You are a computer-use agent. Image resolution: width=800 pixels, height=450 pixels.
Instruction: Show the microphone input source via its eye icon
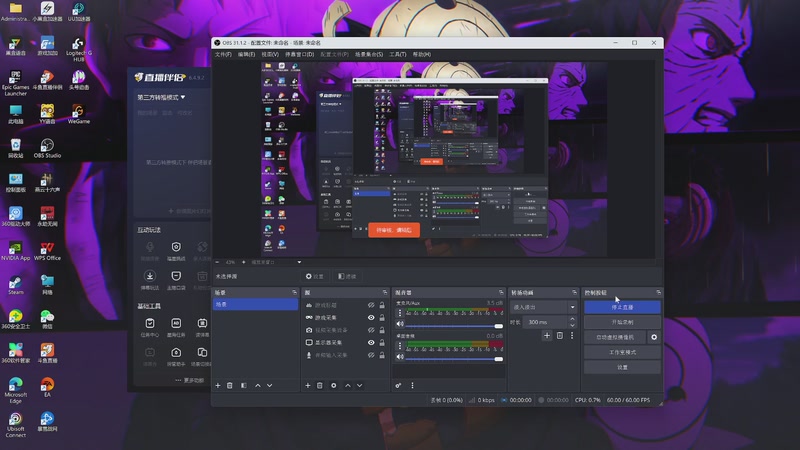[x=371, y=355]
